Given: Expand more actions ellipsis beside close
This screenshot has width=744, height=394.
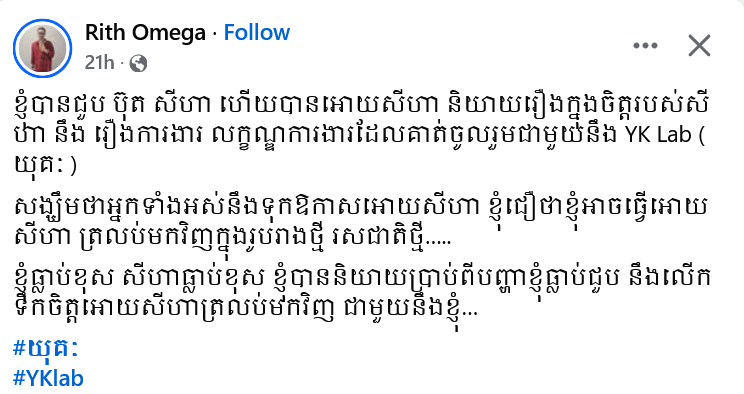Looking at the screenshot, I should (645, 46).
